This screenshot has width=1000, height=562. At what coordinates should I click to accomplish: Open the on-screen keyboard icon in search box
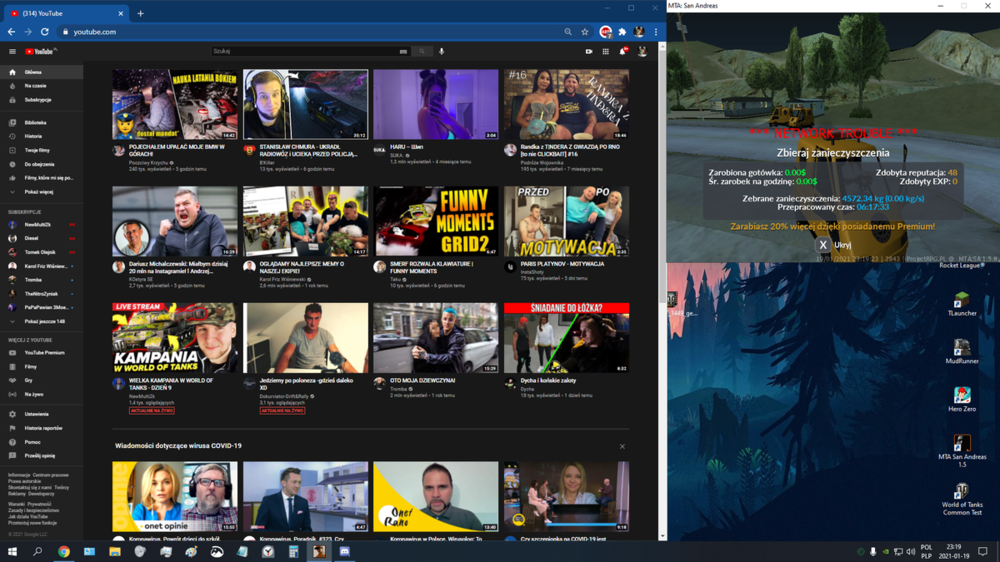[403, 51]
